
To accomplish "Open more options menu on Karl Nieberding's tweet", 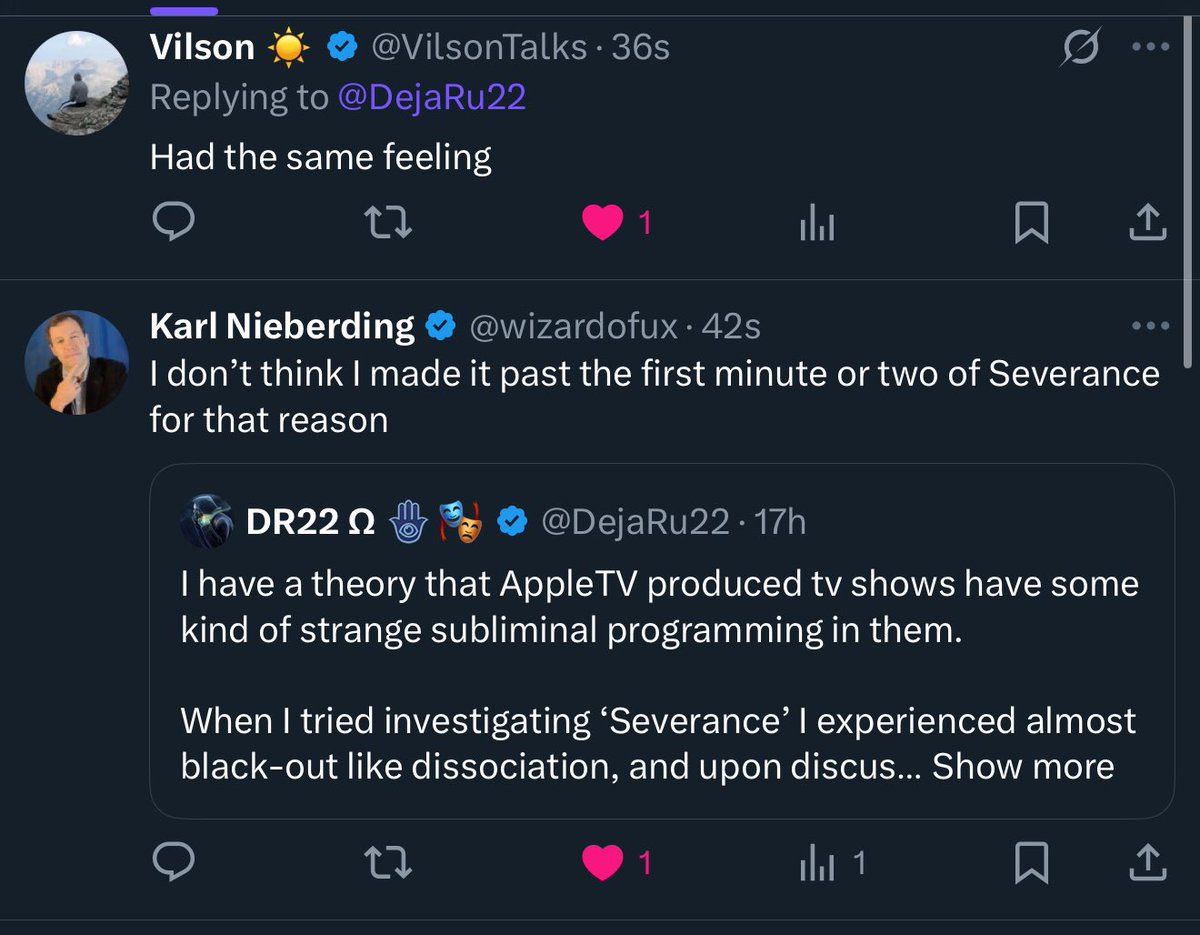I will point(1149,326).
